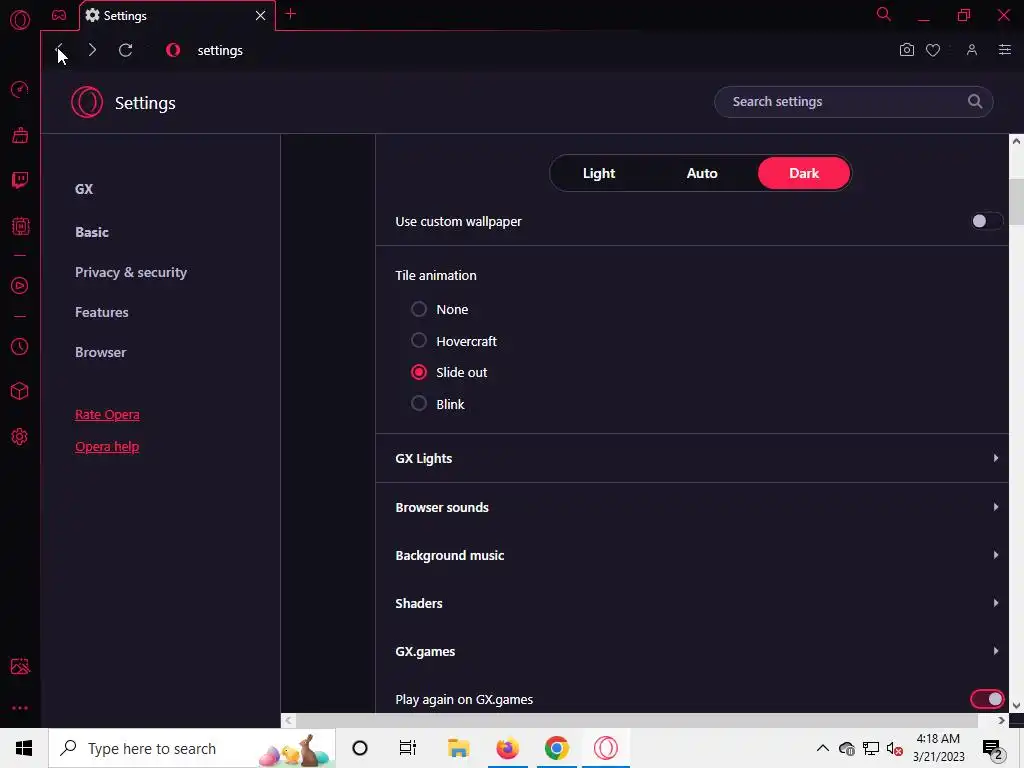Viewport: 1024px width, 768px height.
Task: Open GX Control speedometer sidebar icon
Action: click(20, 89)
